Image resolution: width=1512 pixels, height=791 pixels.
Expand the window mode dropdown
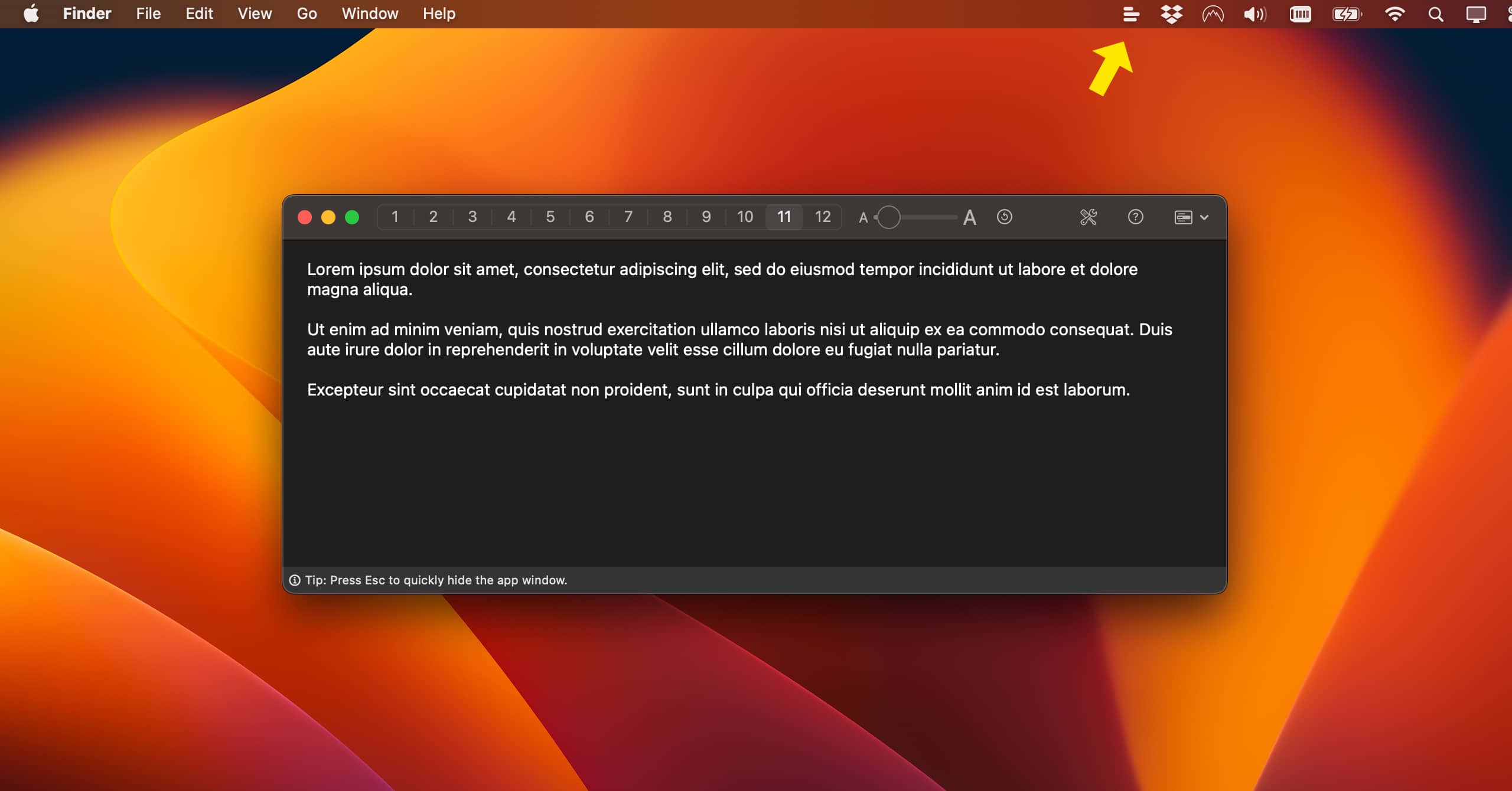click(1191, 217)
